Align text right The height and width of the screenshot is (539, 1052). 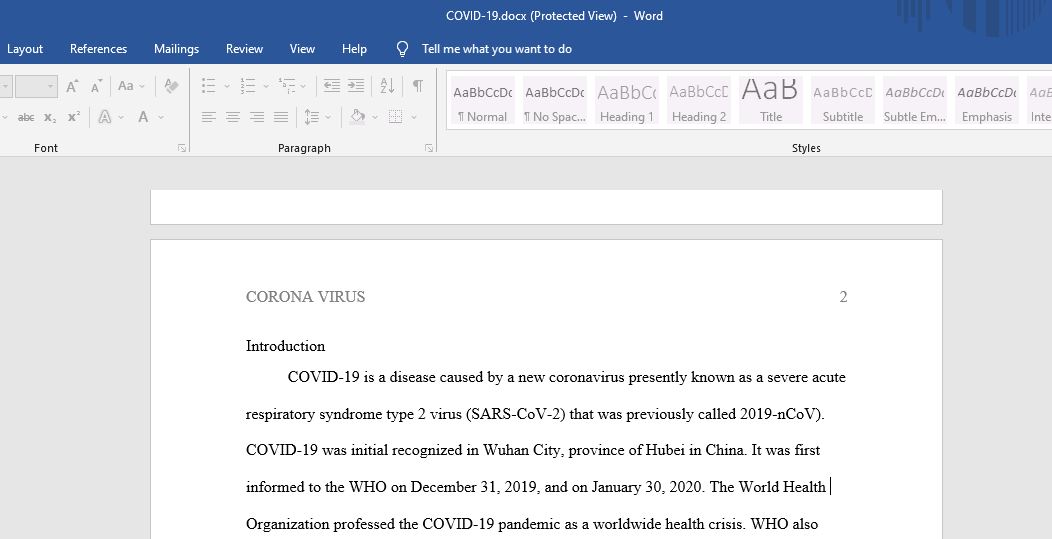[257, 117]
